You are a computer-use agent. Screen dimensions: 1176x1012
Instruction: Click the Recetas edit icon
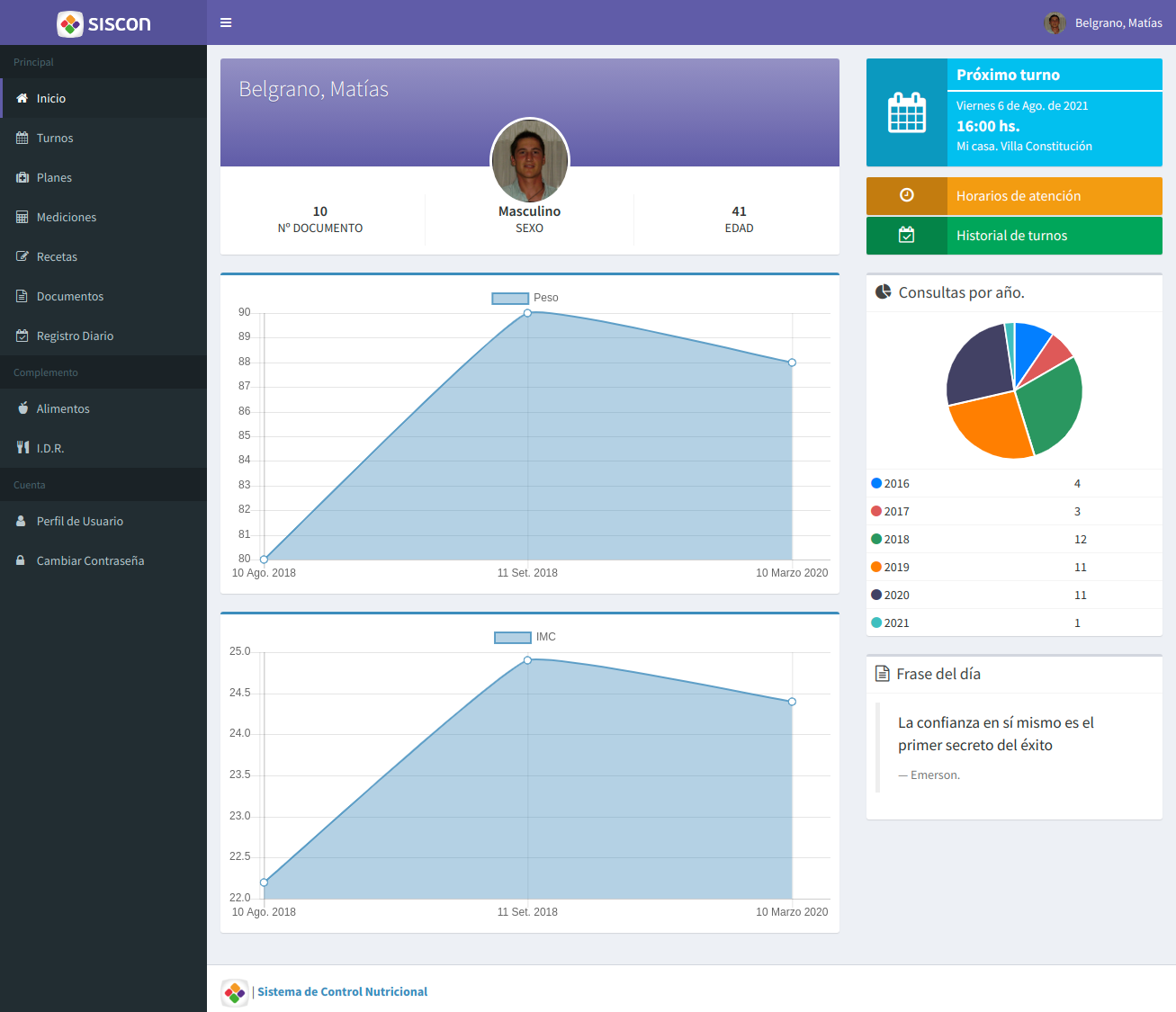(22, 256)
